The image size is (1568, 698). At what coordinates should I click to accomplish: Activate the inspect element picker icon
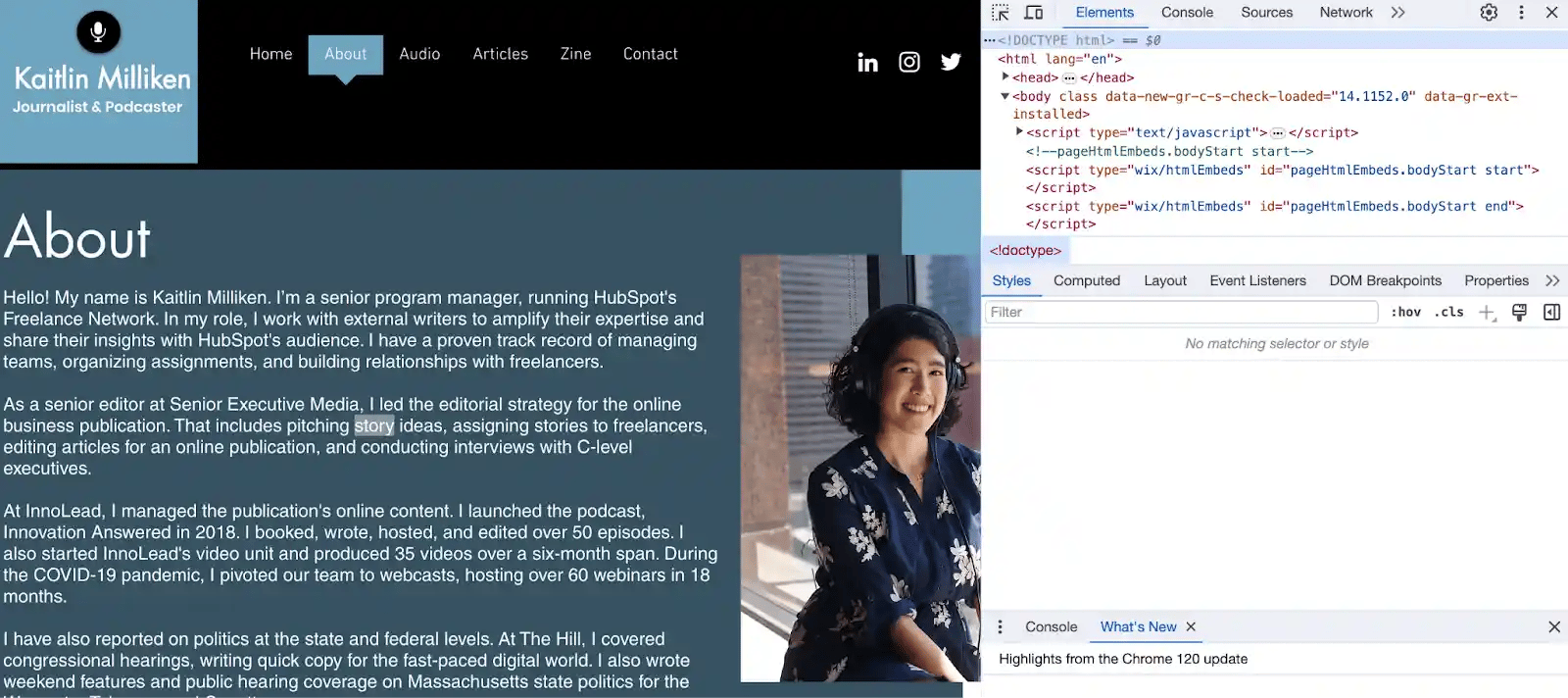pyautogui.click(x=1000, y=13)
